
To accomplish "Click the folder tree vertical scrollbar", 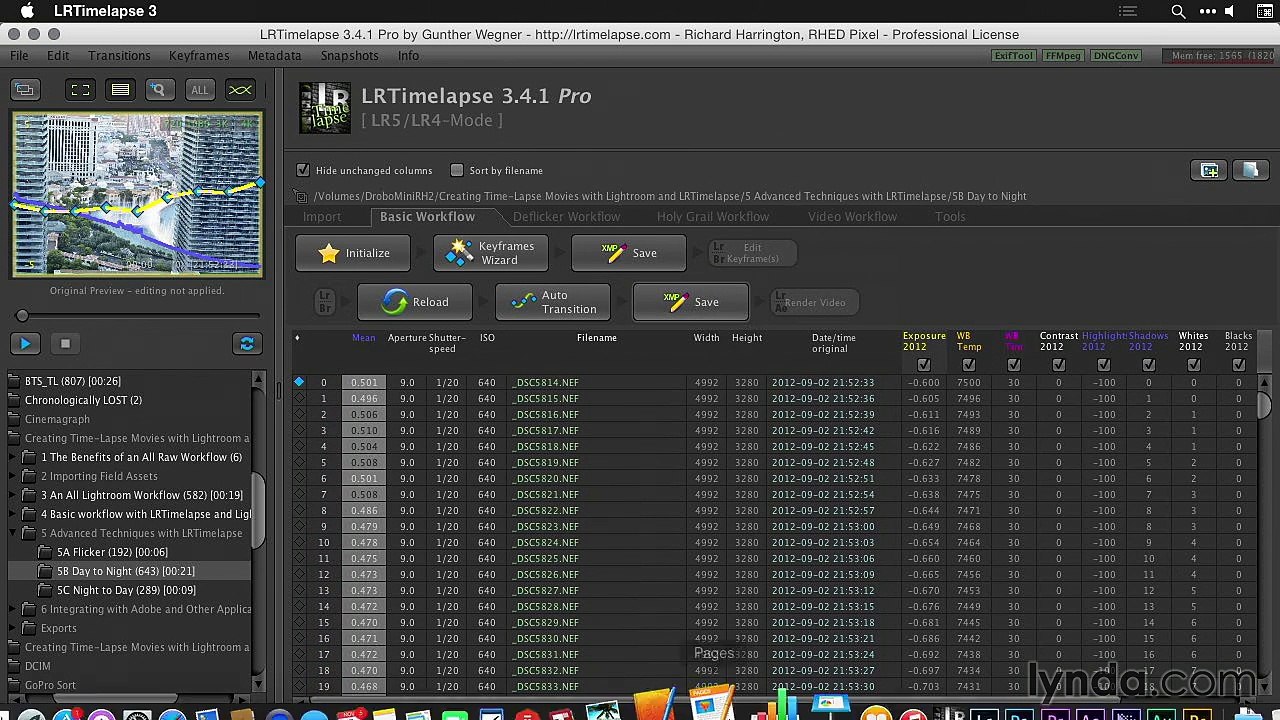I will pos(258,510).
